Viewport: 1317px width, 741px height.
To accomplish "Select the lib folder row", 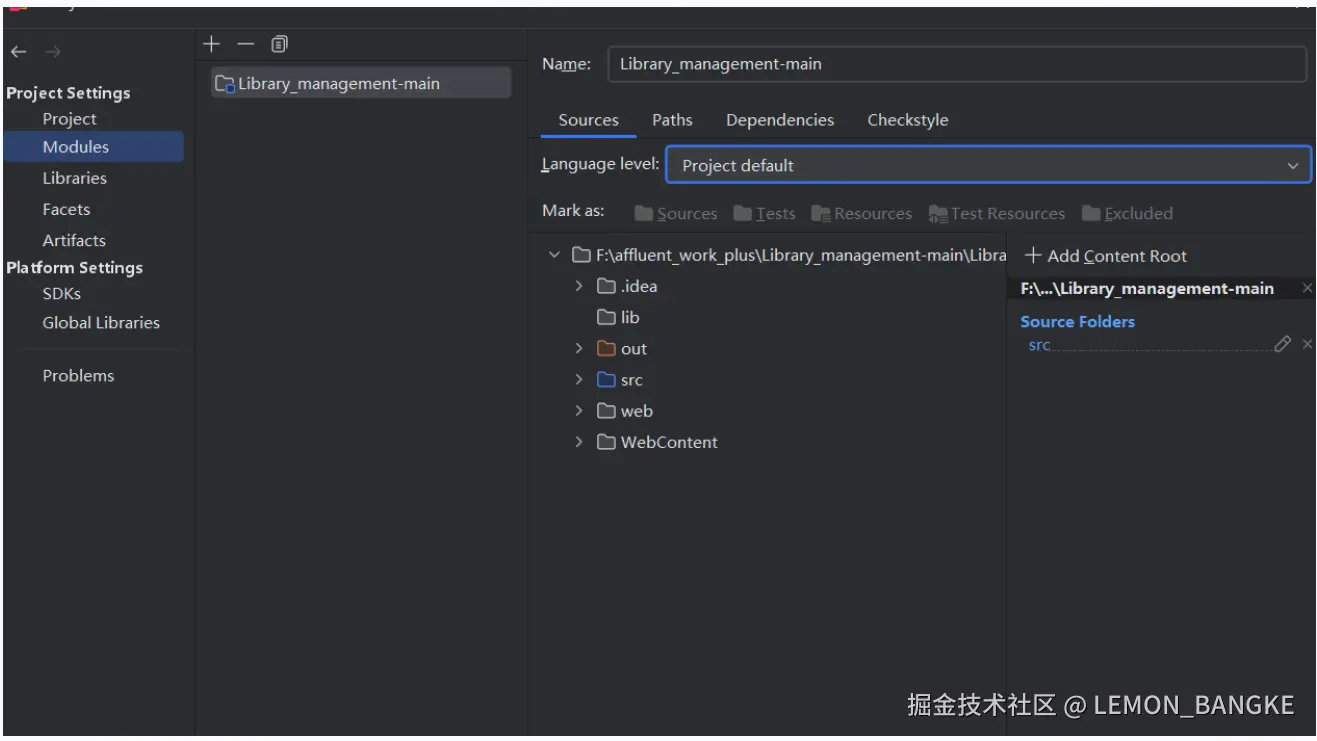I will [767, 317].
